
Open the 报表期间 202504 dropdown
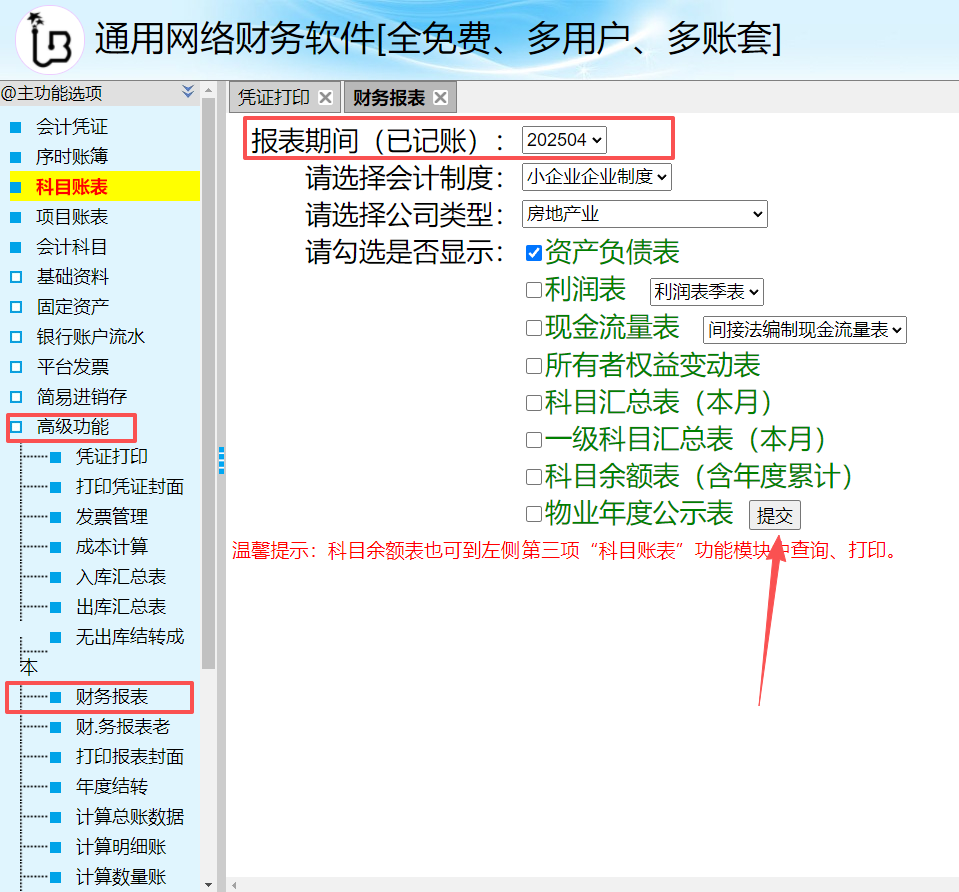pos(564,140)
